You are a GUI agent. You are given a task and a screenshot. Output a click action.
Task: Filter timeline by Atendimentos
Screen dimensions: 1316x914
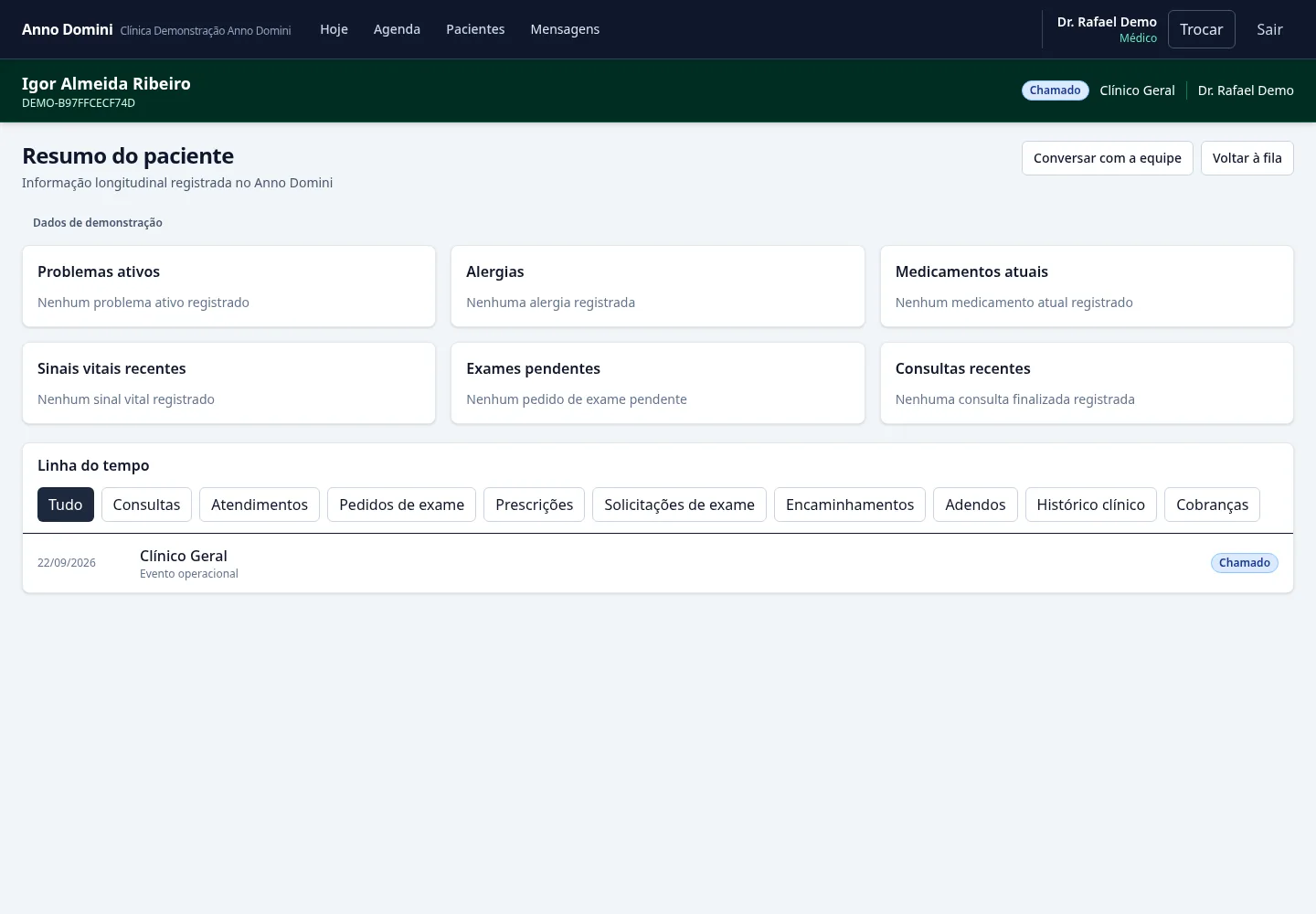260,505
